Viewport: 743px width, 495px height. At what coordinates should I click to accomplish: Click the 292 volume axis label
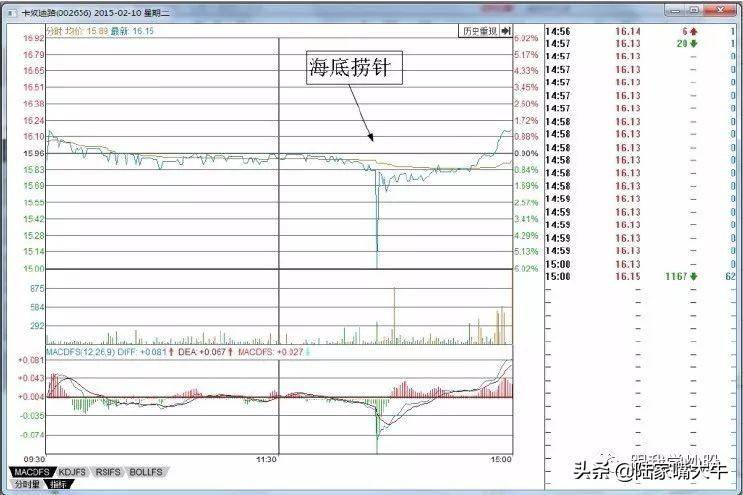point(36,326)
